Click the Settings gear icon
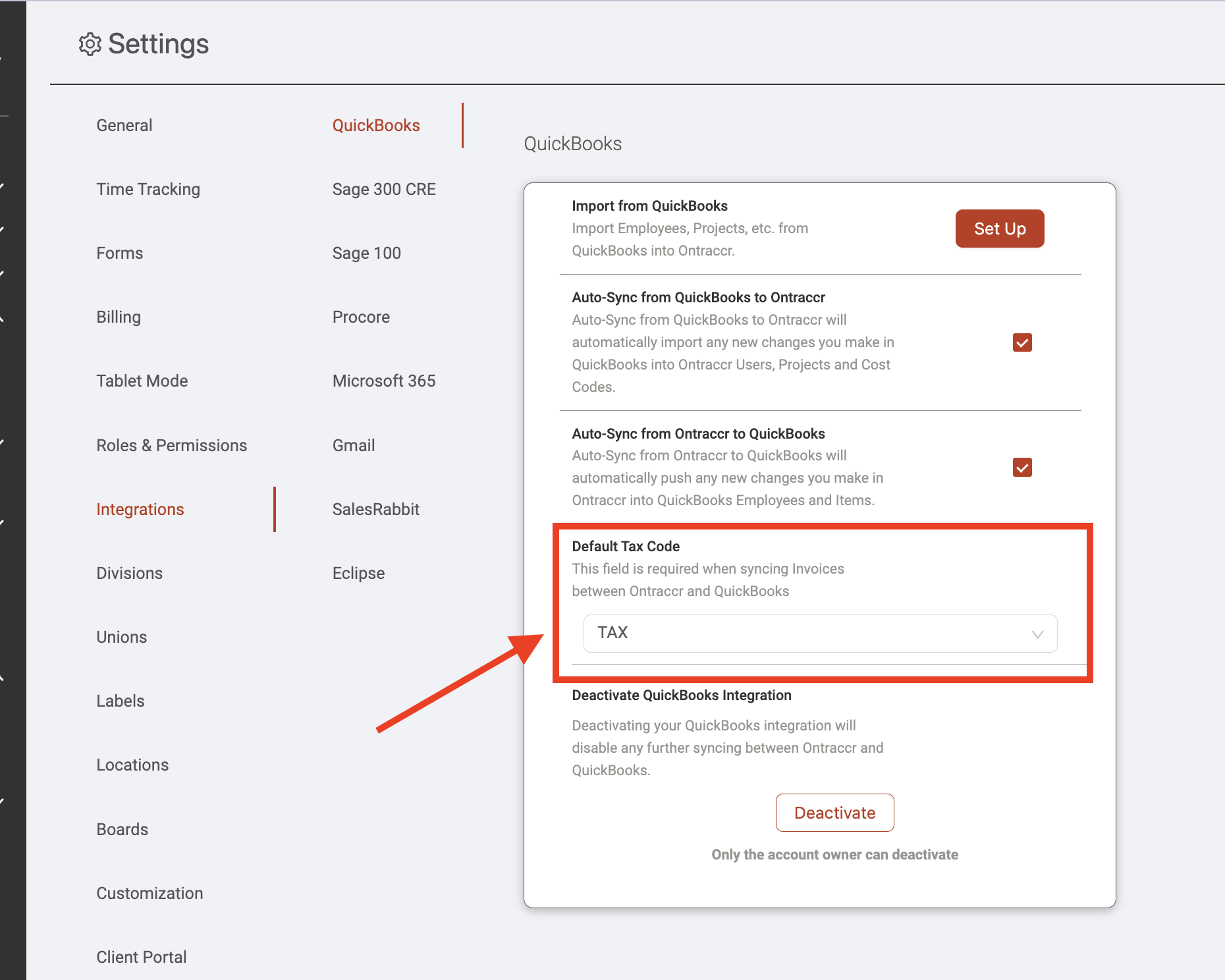1225x980 pixels. click(90, 44)
